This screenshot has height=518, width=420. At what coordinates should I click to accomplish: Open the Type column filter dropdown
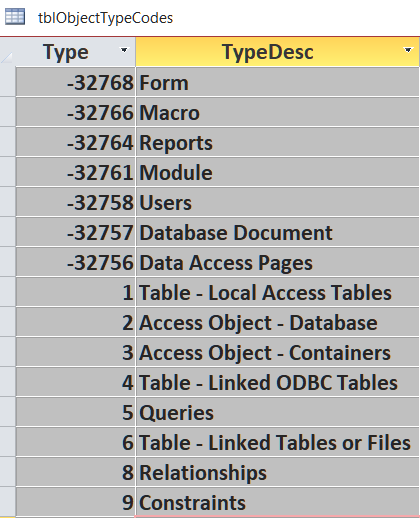[x=124, y=50]
